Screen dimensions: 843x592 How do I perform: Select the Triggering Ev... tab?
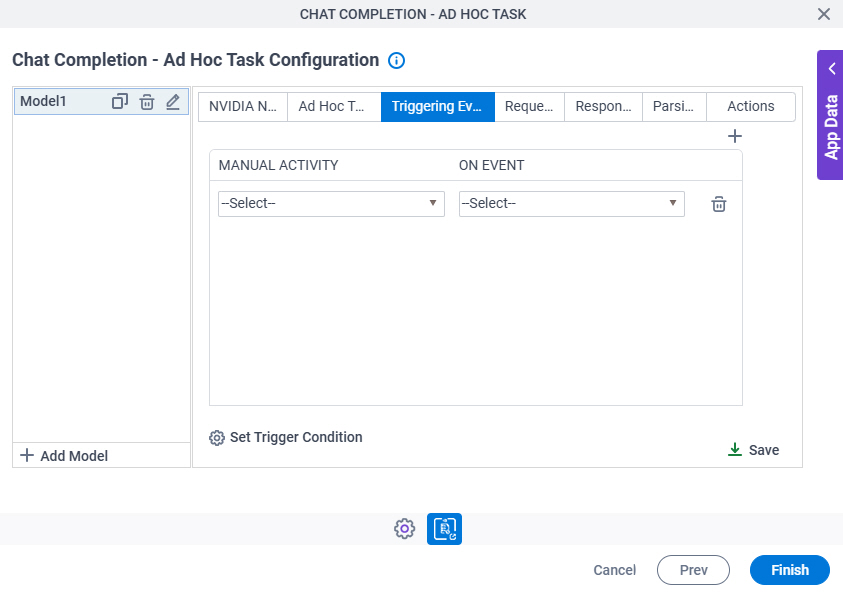click(438, 106)
